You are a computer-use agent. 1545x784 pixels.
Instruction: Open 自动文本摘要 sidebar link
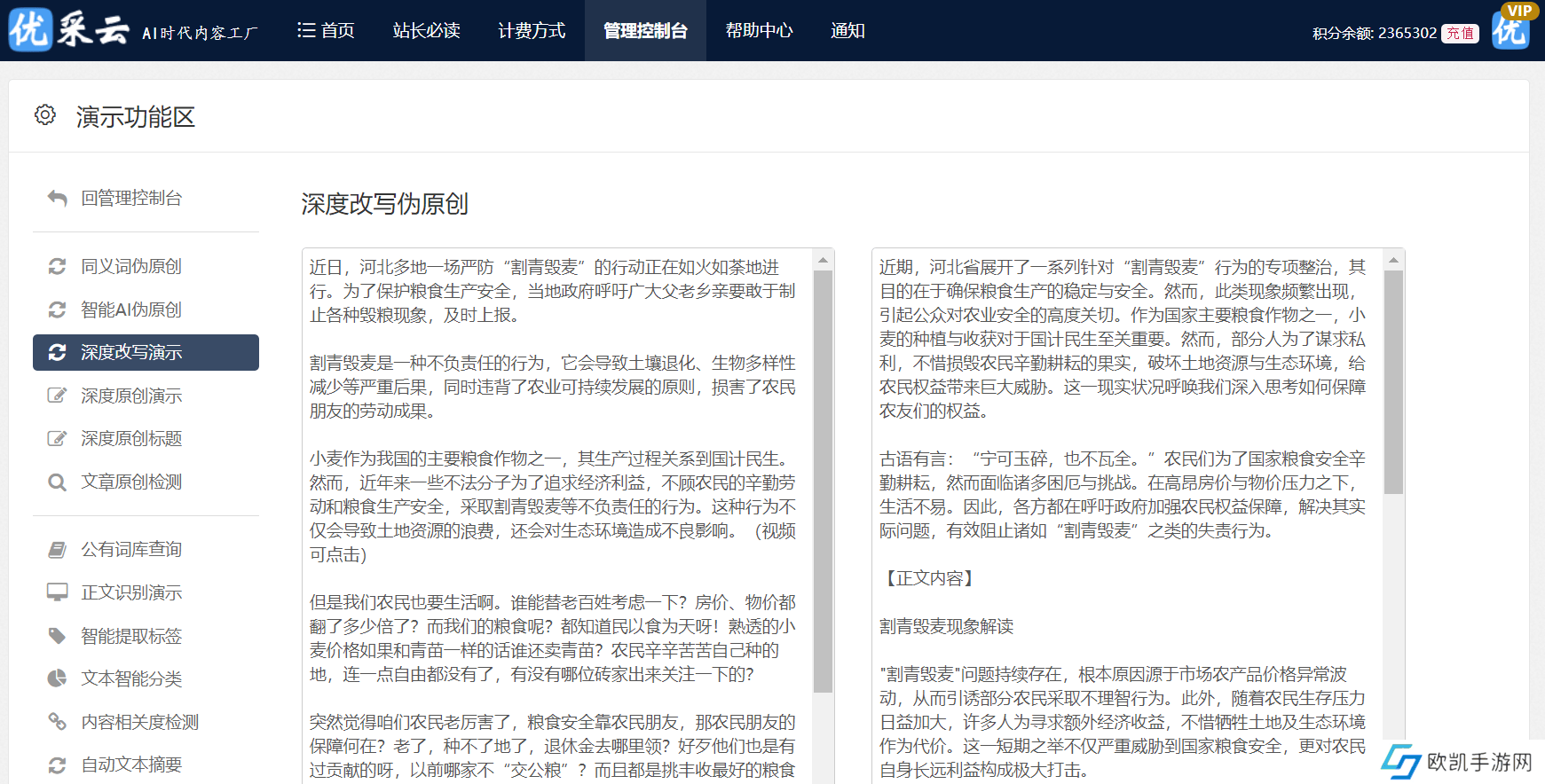click(x=131, y=764)
